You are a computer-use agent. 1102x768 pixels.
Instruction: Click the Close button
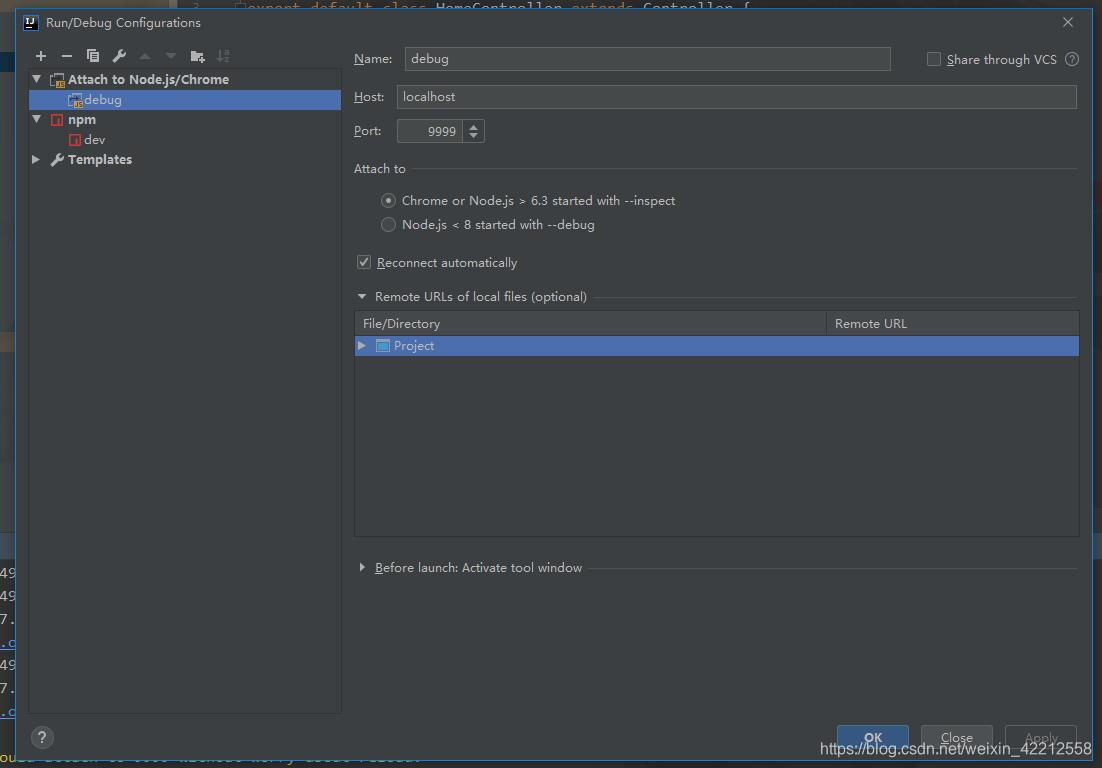[x=957, y=738]
